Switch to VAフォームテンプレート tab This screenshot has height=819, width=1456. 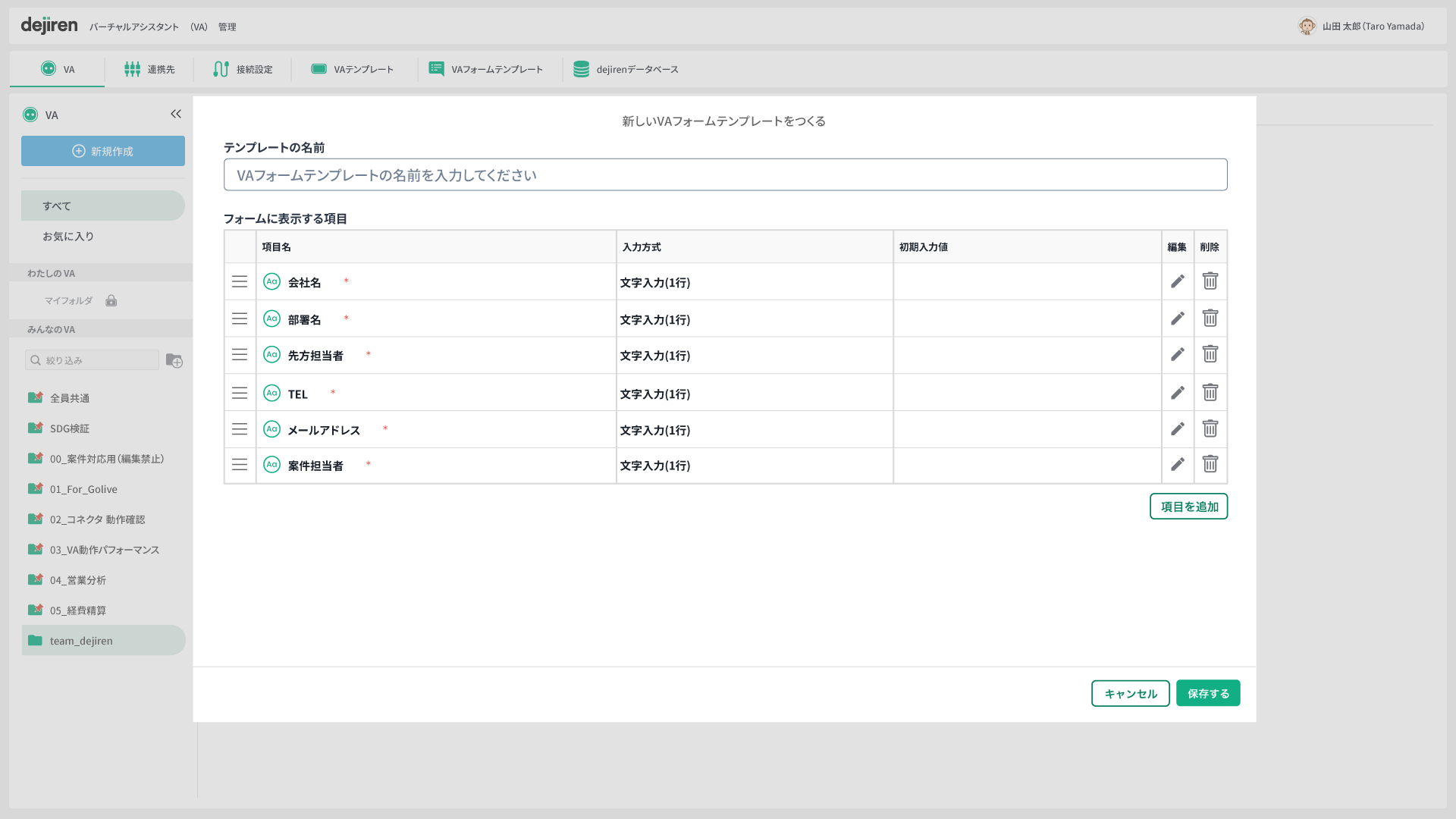pos(486,69)
